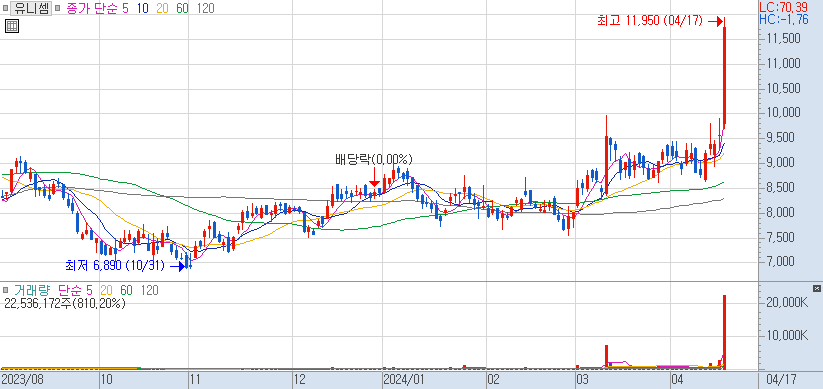Select the price 5-day moving average legend
Screen dimensions: 823x389
tap(125, 8)
